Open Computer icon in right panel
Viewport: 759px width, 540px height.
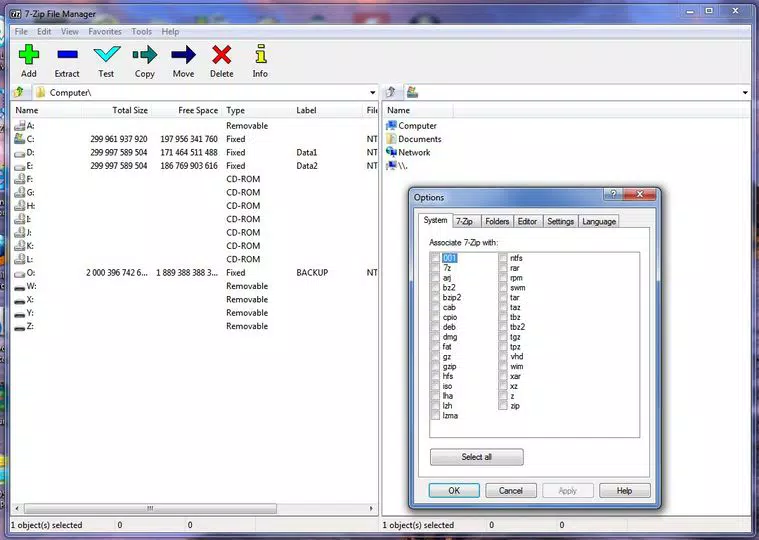pos(391,126)
